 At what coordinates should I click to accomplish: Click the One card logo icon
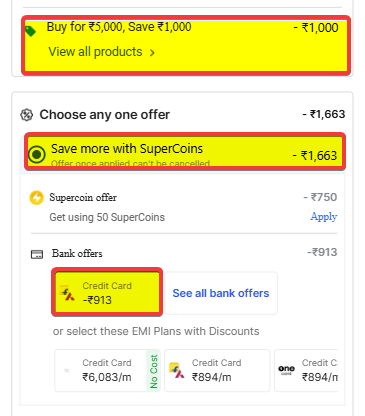(x=286, y=370)
